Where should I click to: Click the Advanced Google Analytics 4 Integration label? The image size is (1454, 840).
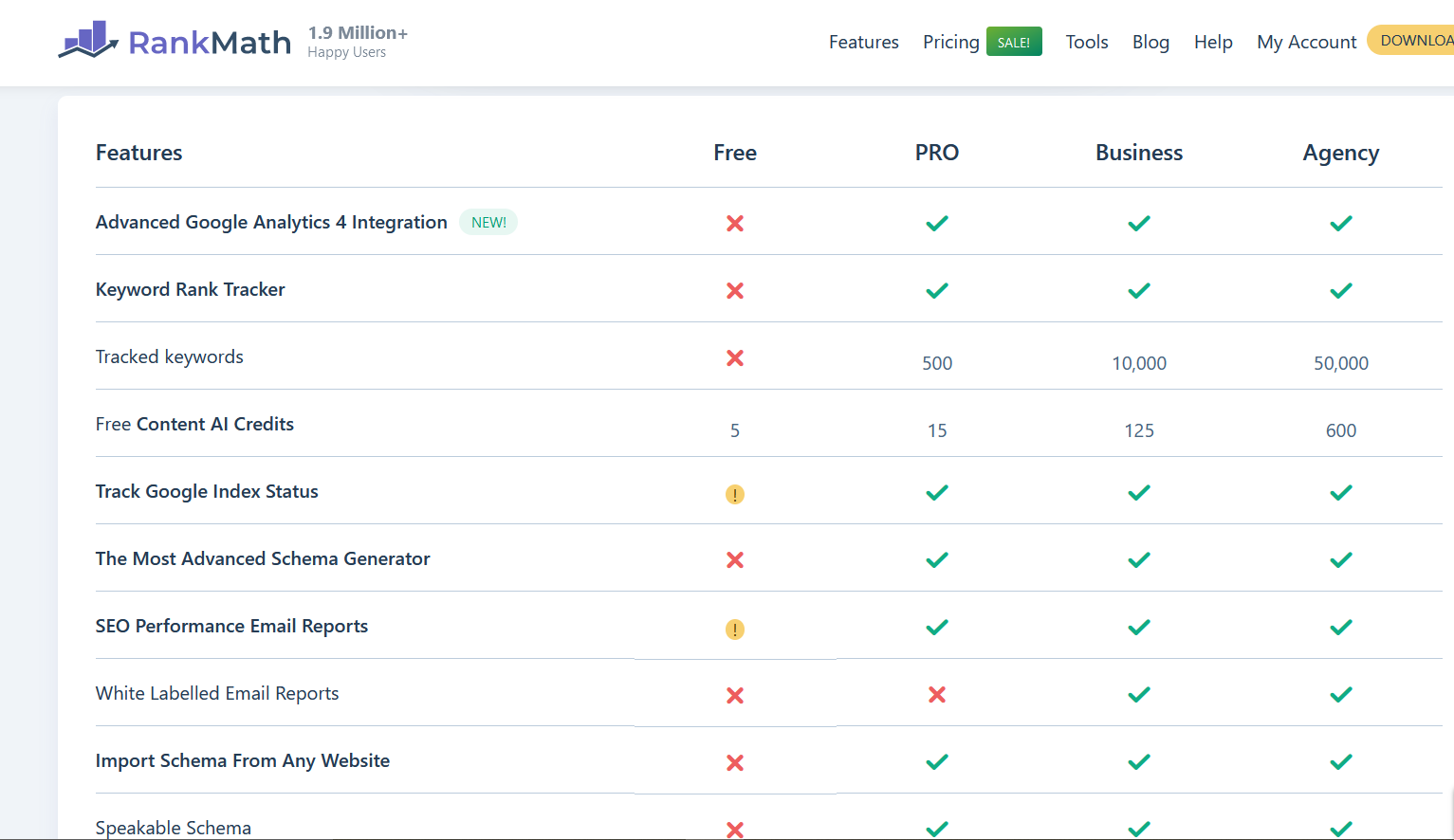[x=271, y=222]
